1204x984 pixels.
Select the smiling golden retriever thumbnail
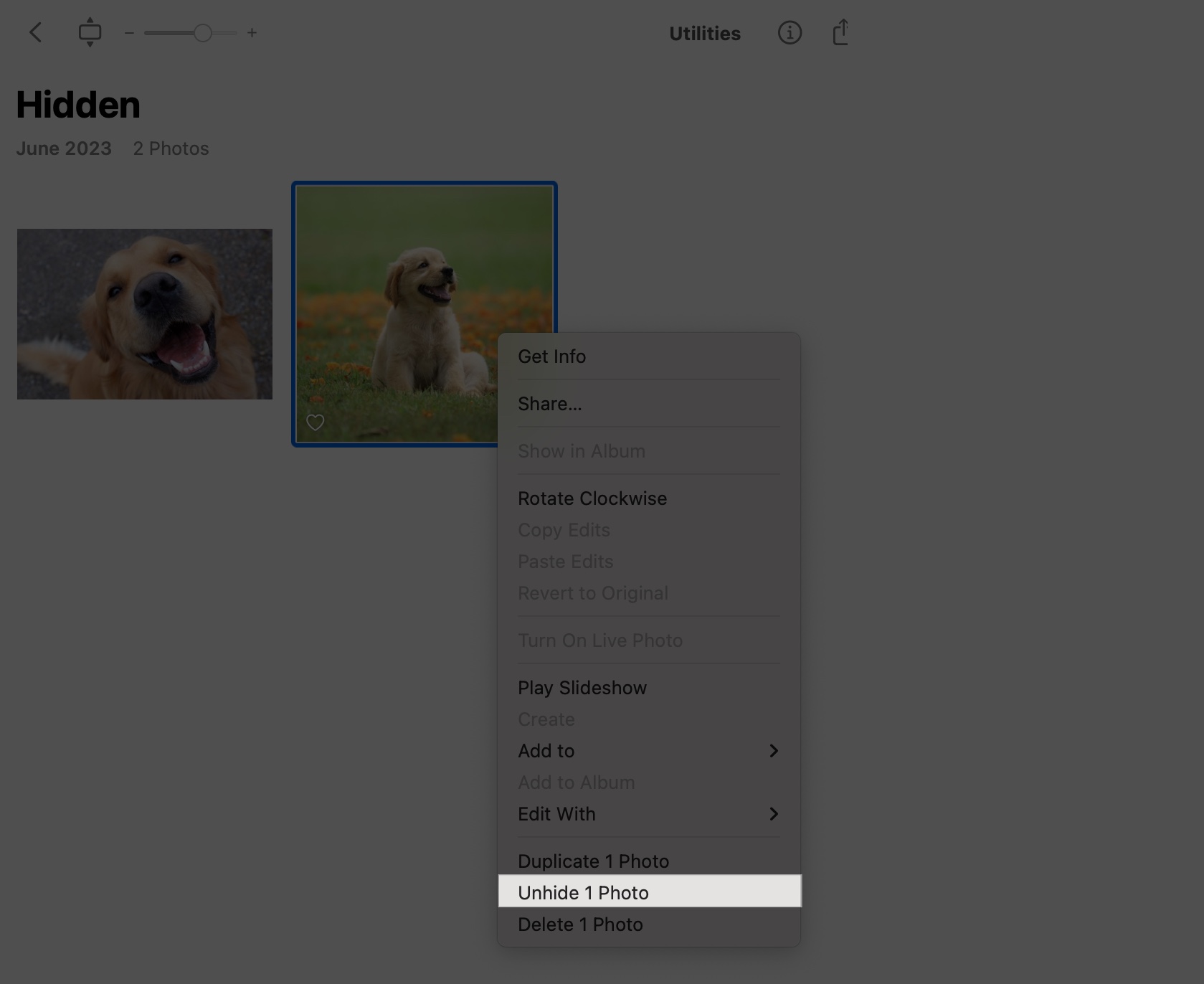(x=144, y=313)
